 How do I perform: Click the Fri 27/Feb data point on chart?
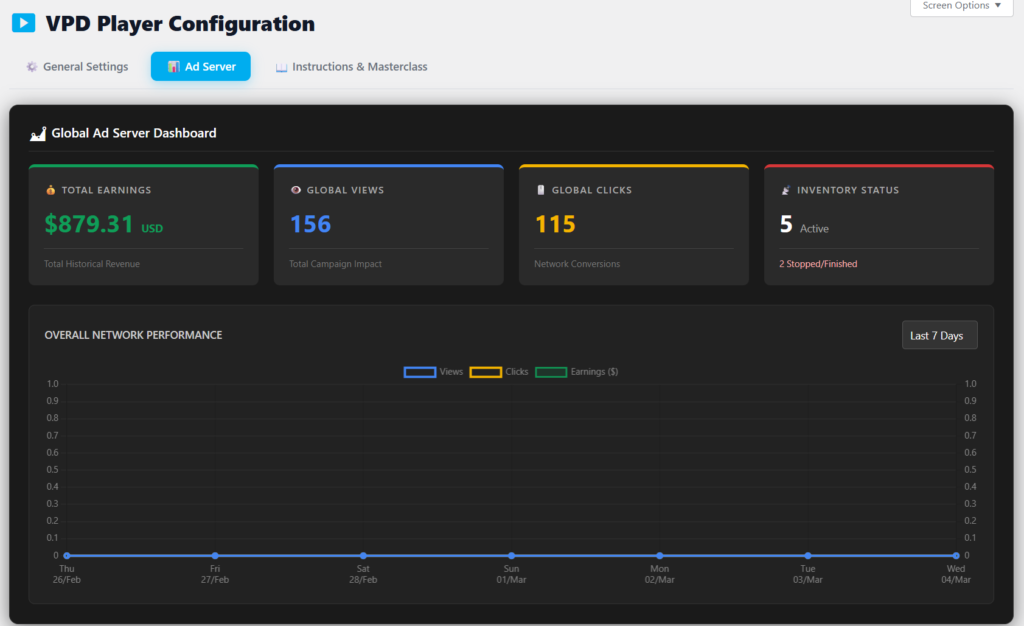(215, 555)
